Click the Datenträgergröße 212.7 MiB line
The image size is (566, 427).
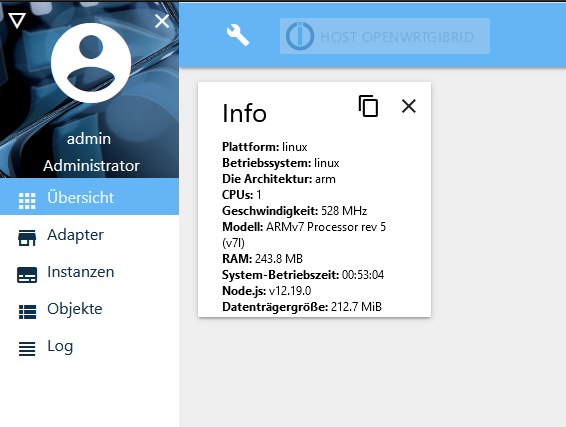(302, 307)
